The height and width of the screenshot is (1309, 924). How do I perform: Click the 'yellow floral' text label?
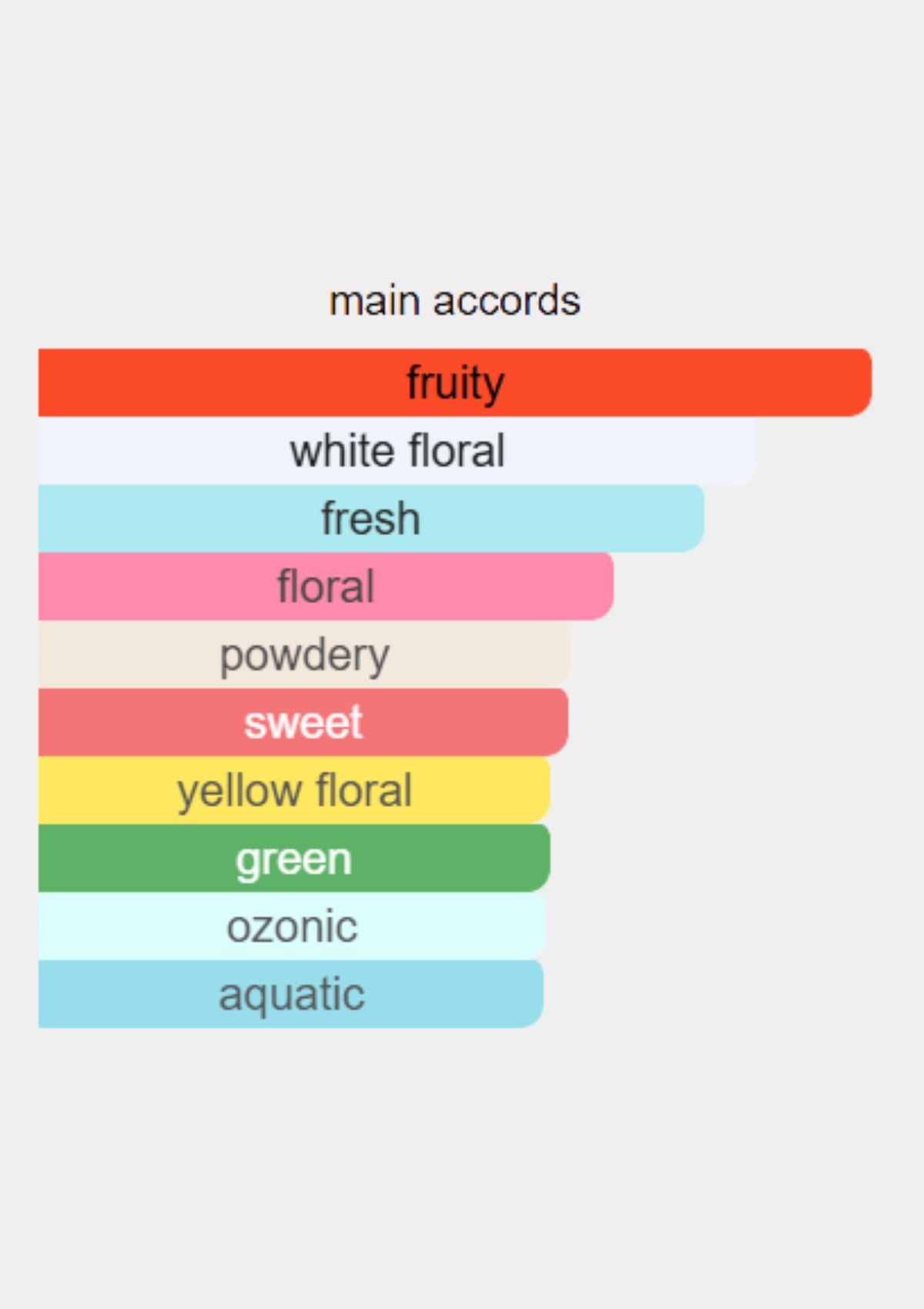click(x=295, y=792)
